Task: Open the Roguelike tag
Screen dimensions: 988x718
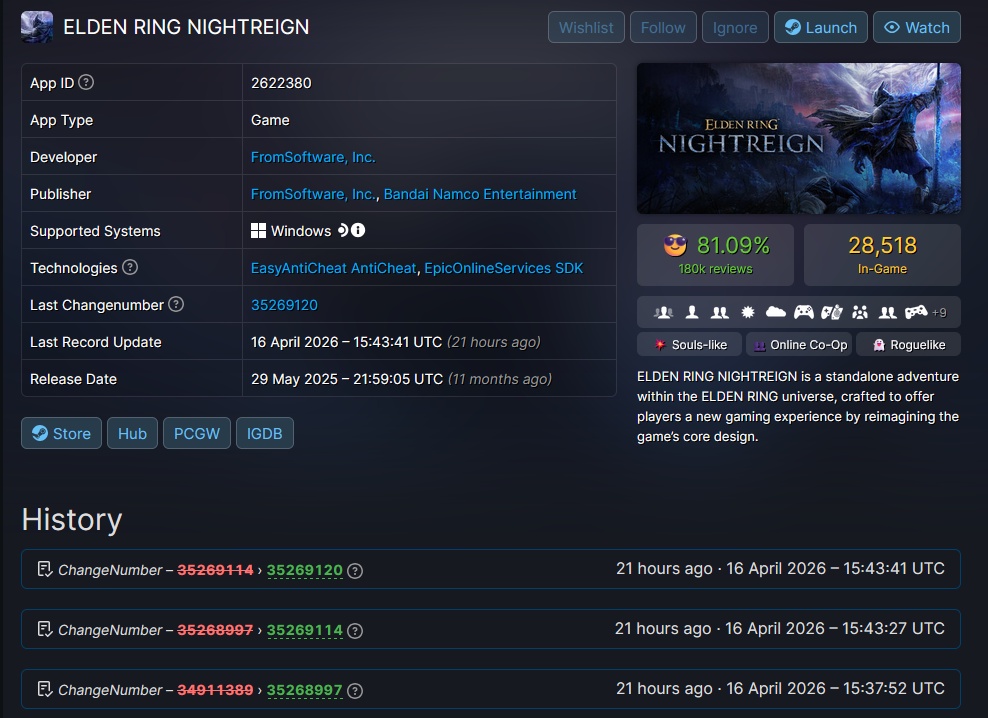Action: click(909, 345)
